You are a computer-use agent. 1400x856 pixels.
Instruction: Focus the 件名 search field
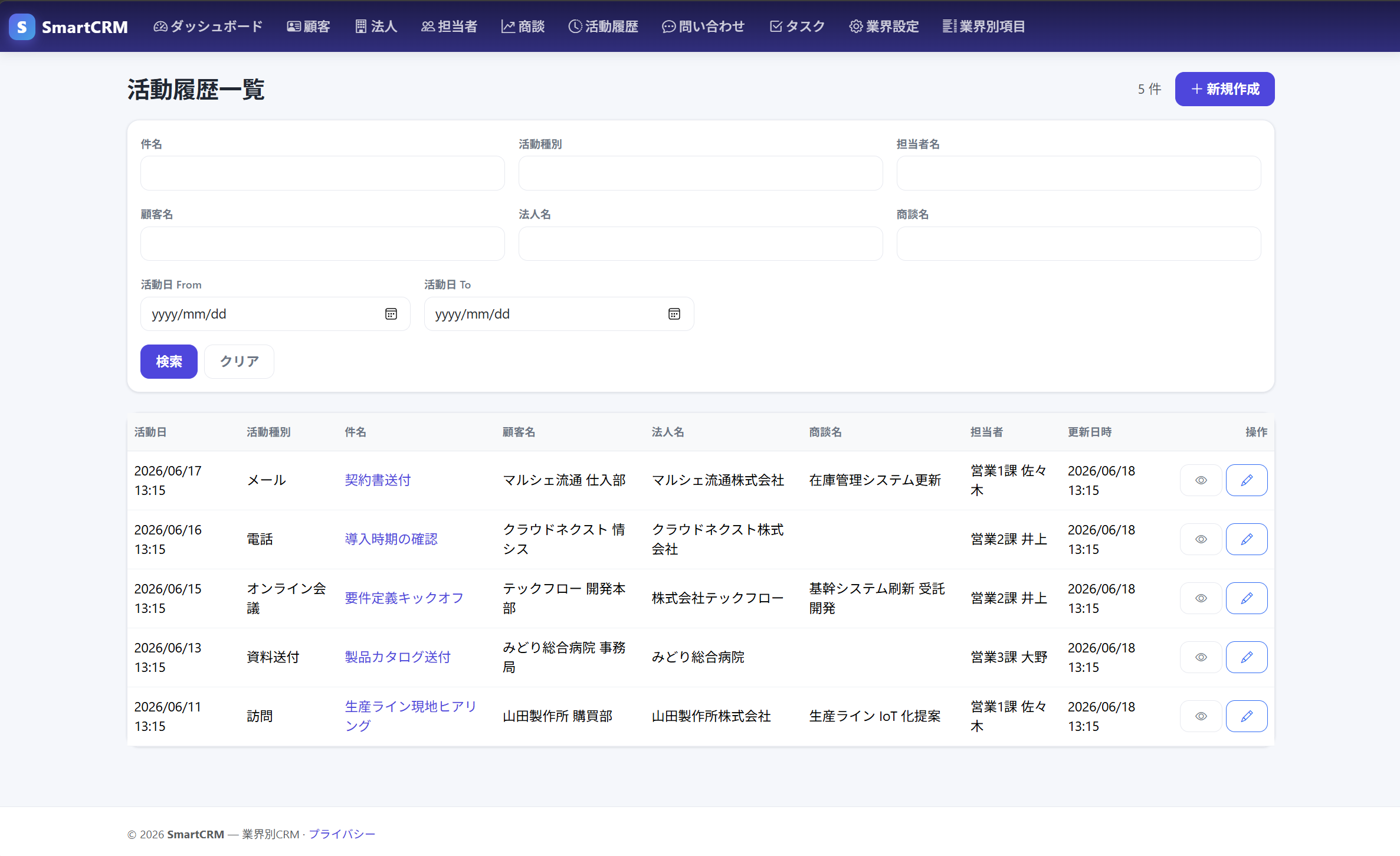322,173
